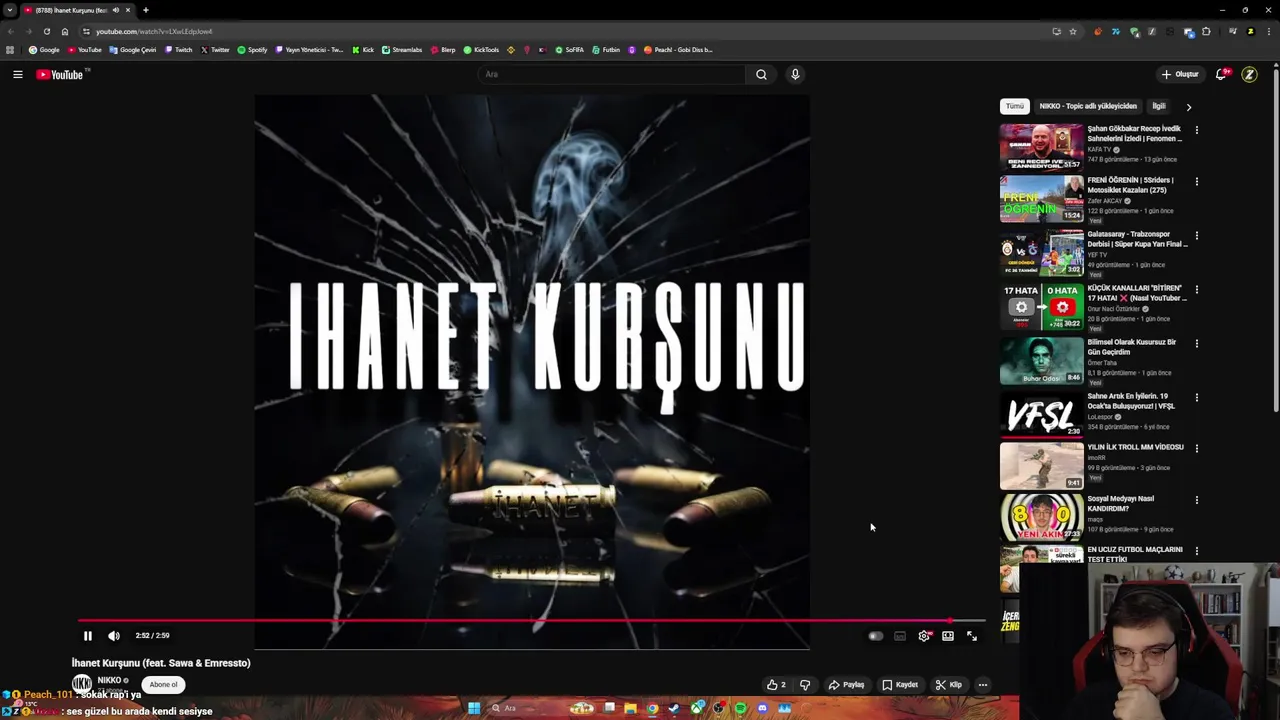Open the FRENİ ÖĞRENİN motorcycle thumbnail
Screen dimensions: 1280x720
coord(1041,198)
